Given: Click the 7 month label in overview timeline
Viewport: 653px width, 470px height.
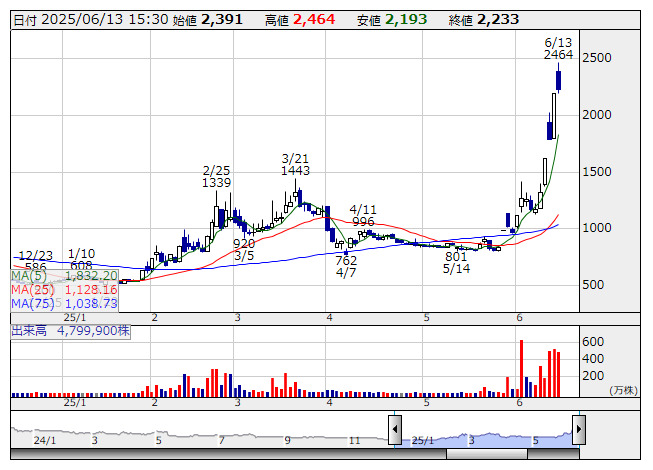Looking at the screenshot, I should (221, 440).
